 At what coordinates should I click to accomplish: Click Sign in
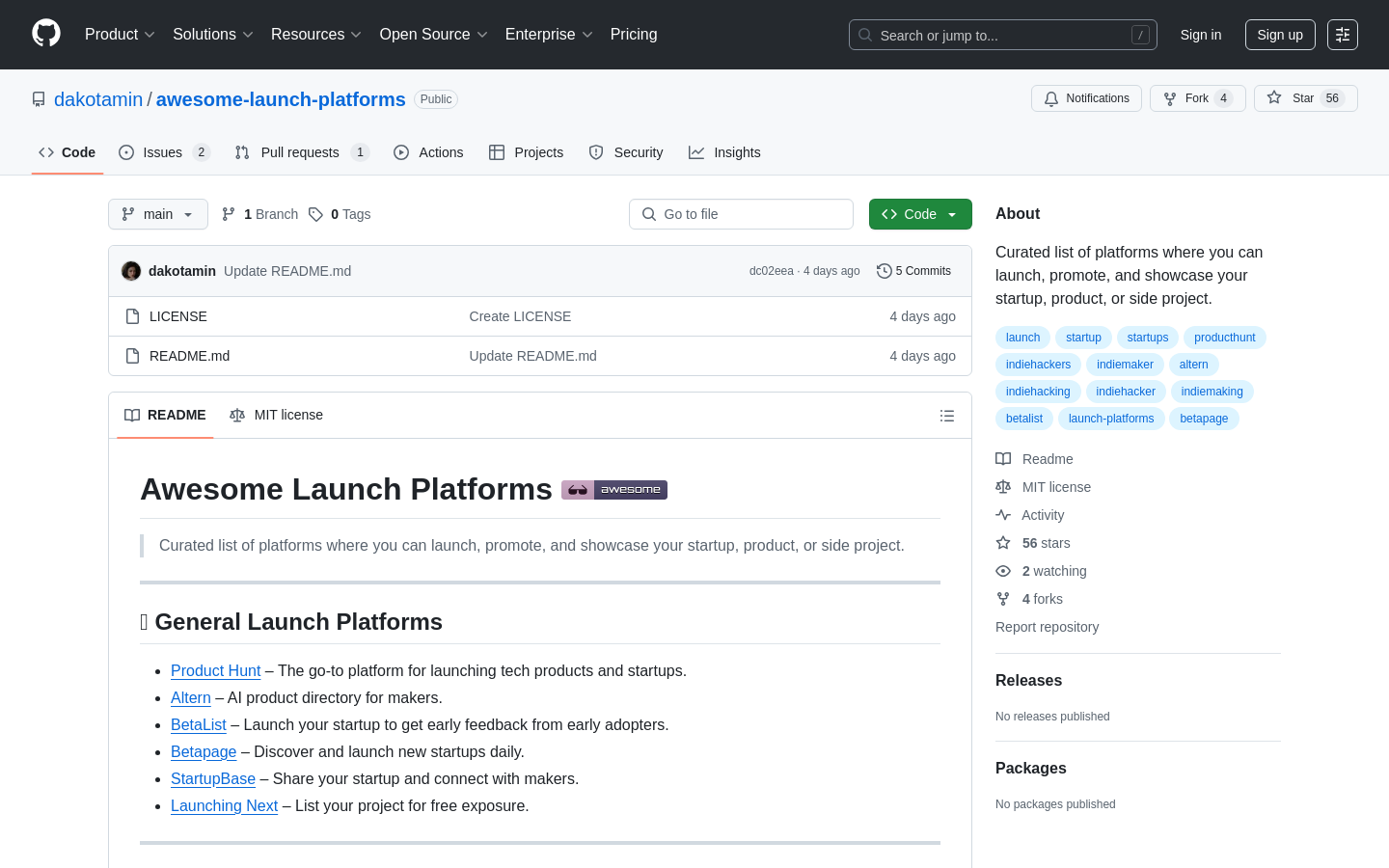coord(1201,35)
